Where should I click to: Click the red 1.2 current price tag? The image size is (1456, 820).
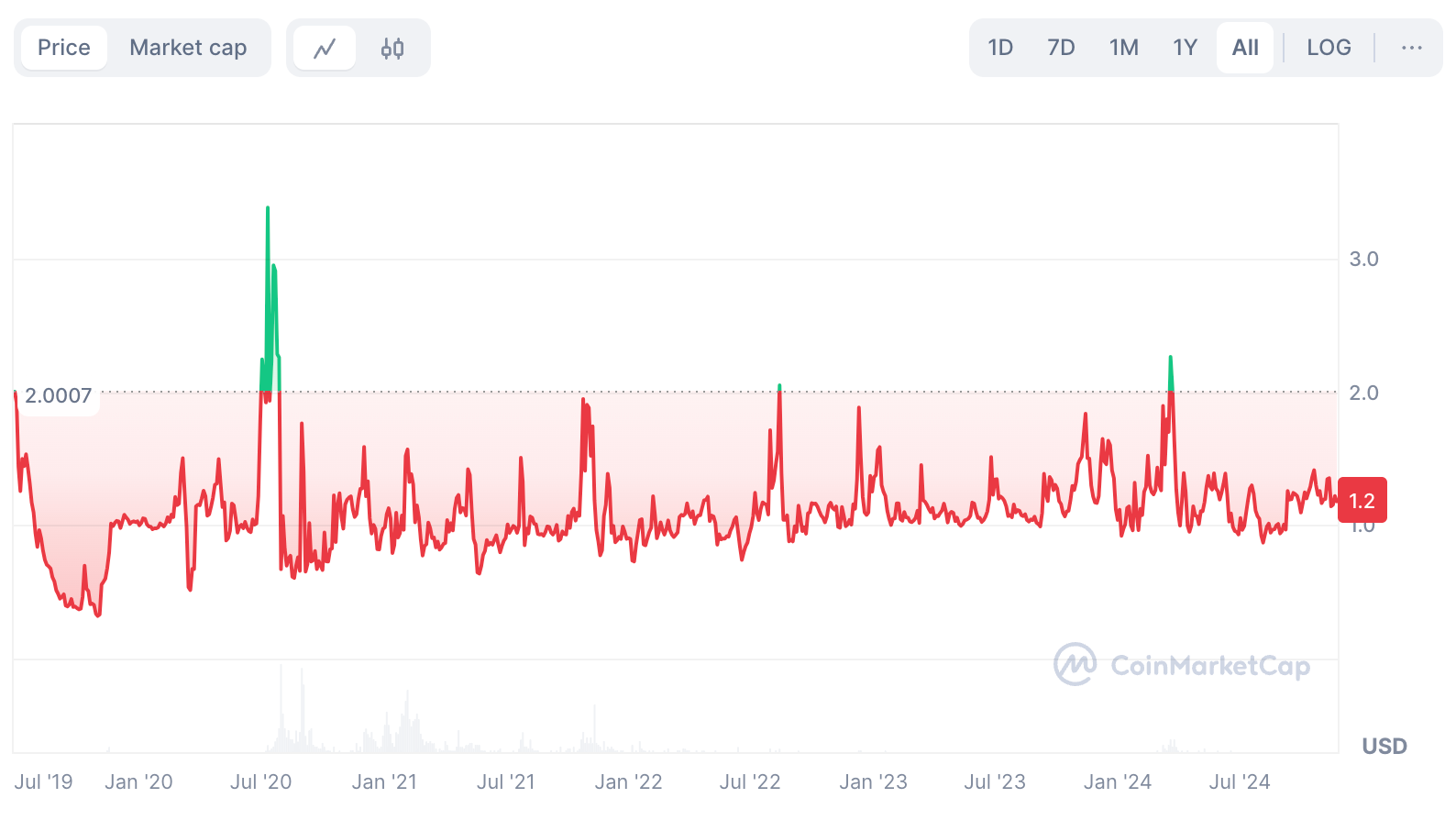point(1362,501)
